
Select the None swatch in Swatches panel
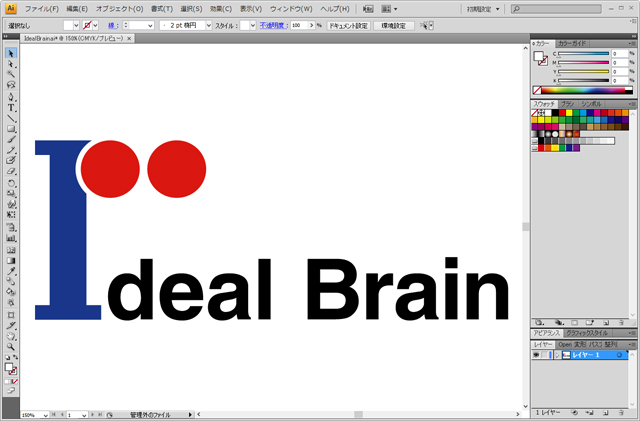pyautogui.click(x=535, y=113)
